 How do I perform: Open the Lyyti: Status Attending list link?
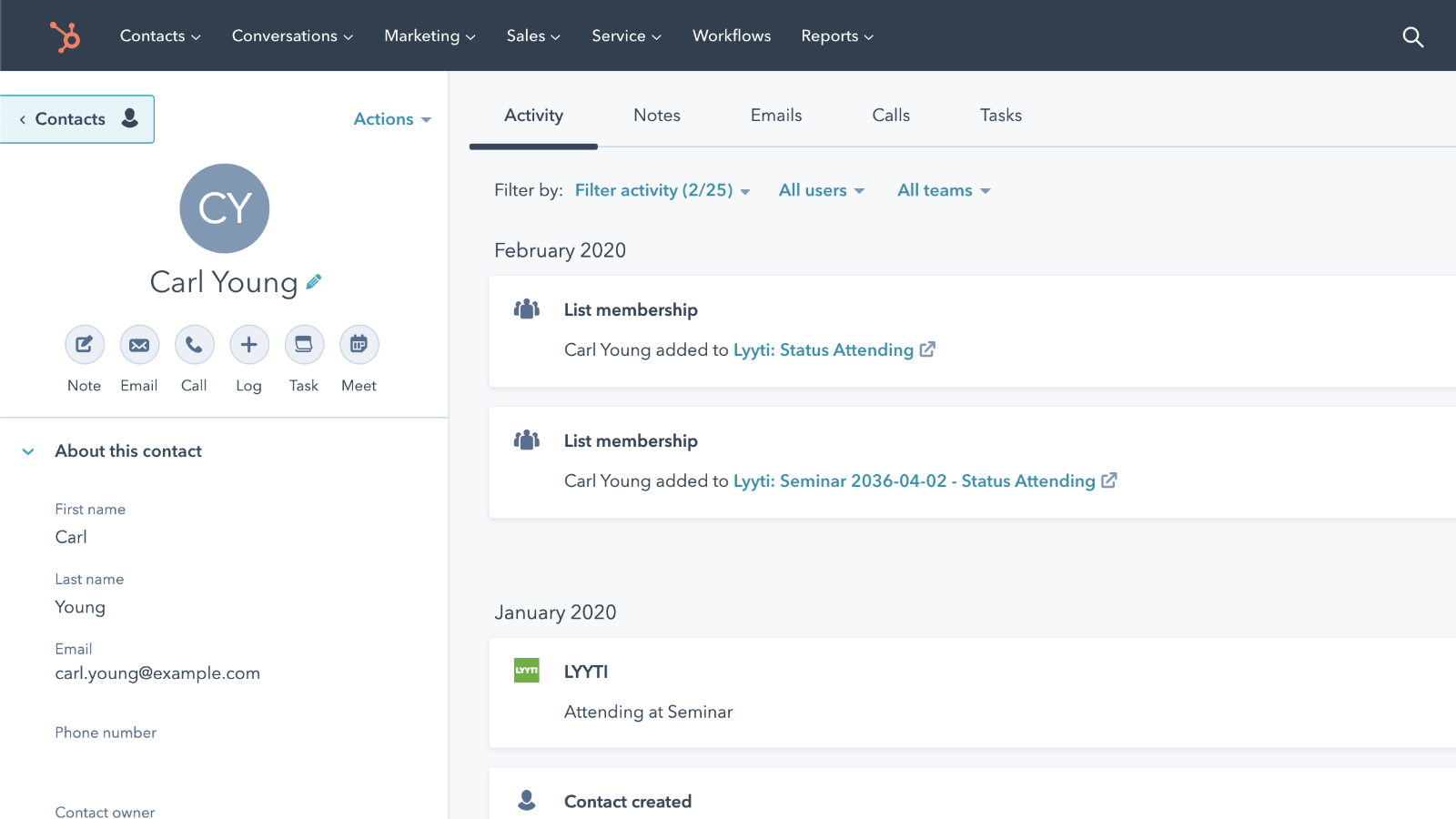[822, 349]
